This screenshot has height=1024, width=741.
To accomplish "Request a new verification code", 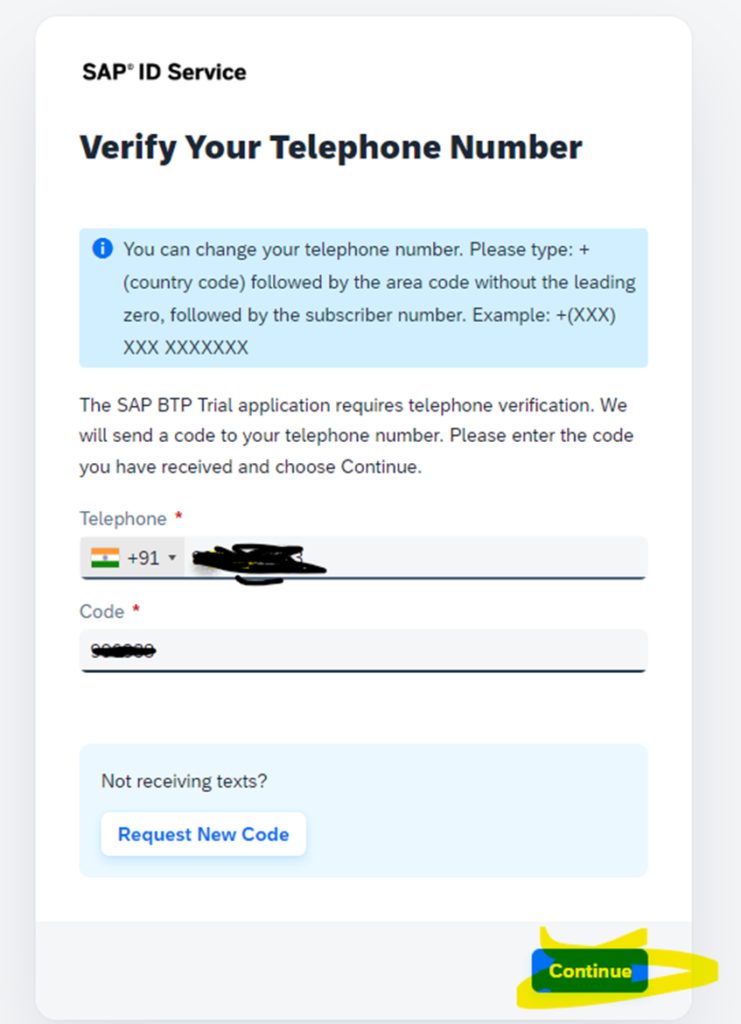I will click(x=204, y=834).
